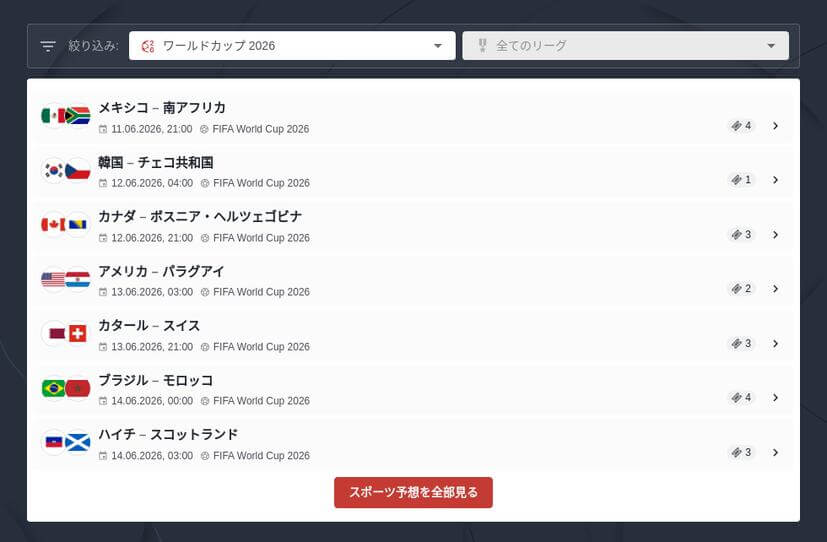Open the 韓国 – チェコ共和国 match
The height and width of the screenshot is (542, 827).
pos(414,172)
